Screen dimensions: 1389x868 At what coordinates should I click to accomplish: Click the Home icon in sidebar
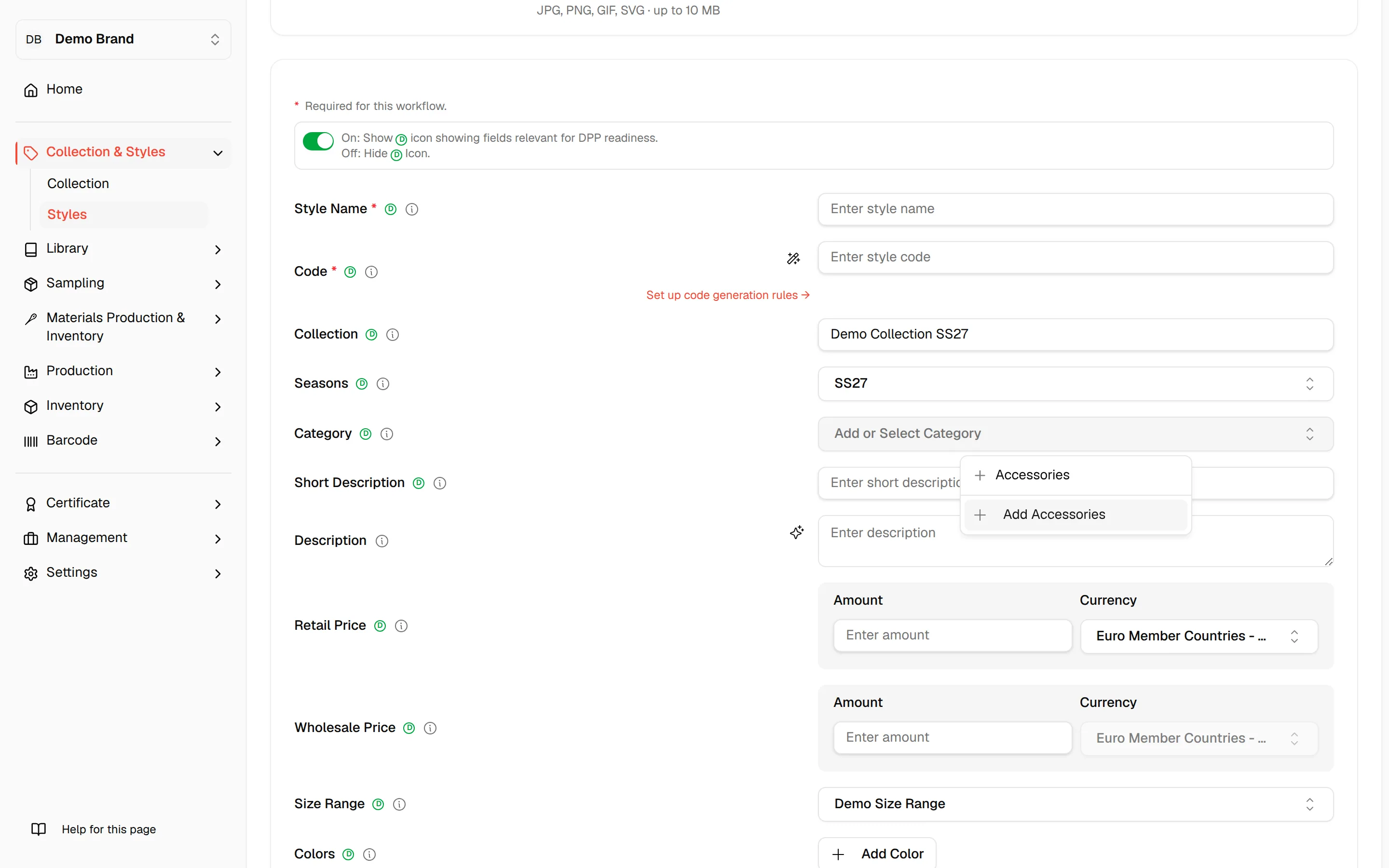(31, 90)
